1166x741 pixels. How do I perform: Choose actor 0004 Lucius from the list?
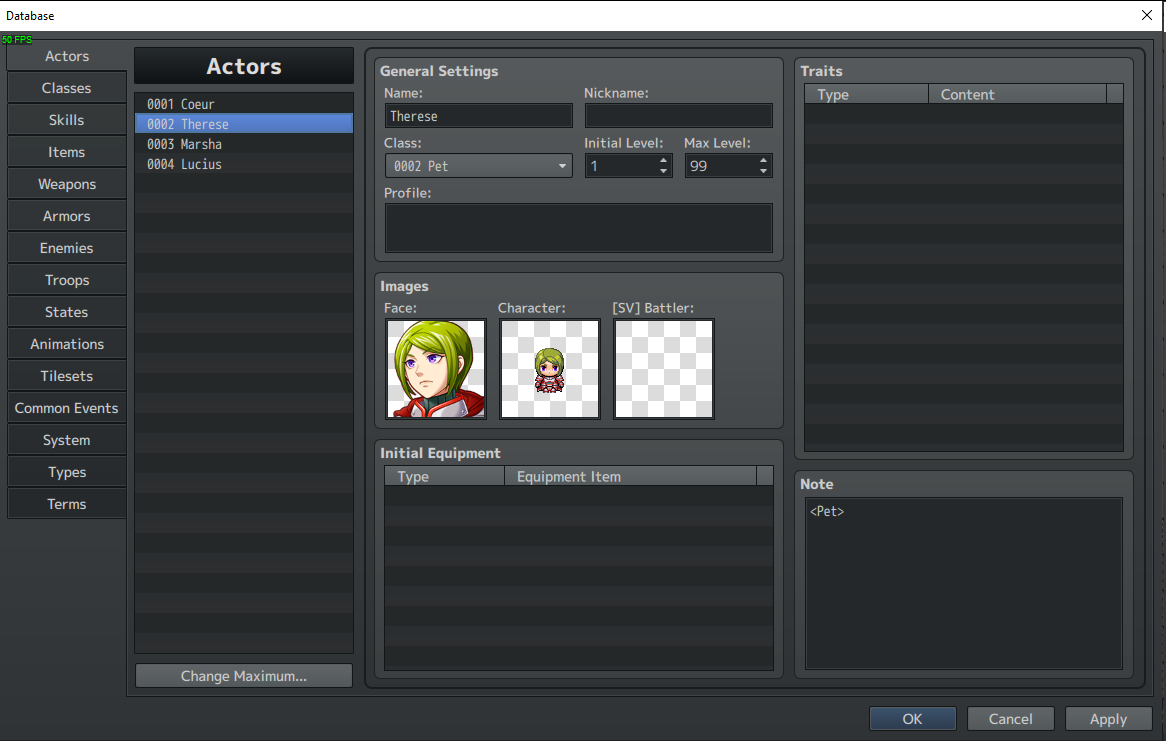(x=244, y=164)
